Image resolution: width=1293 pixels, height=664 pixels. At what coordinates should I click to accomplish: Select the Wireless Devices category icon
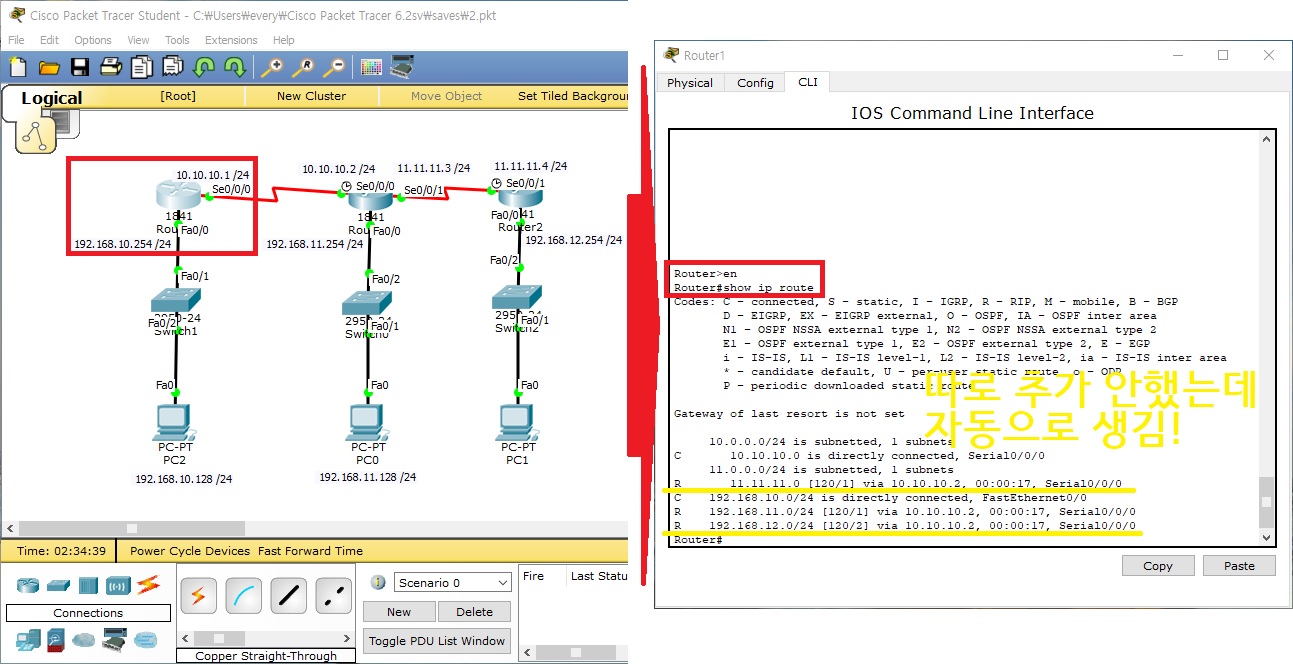[x=118, y=585]
